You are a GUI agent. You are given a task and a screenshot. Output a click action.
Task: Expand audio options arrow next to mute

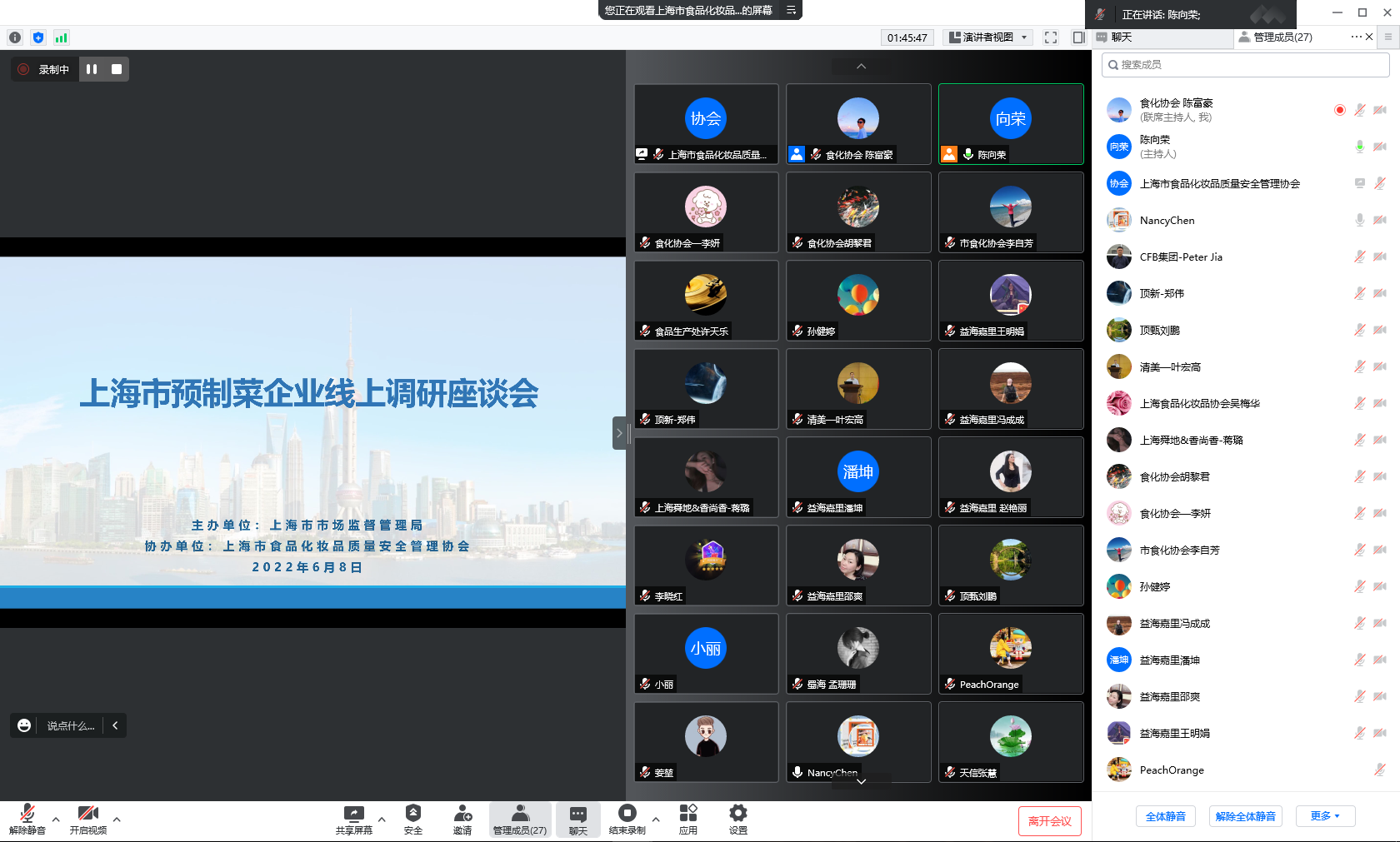coord(56,820)
